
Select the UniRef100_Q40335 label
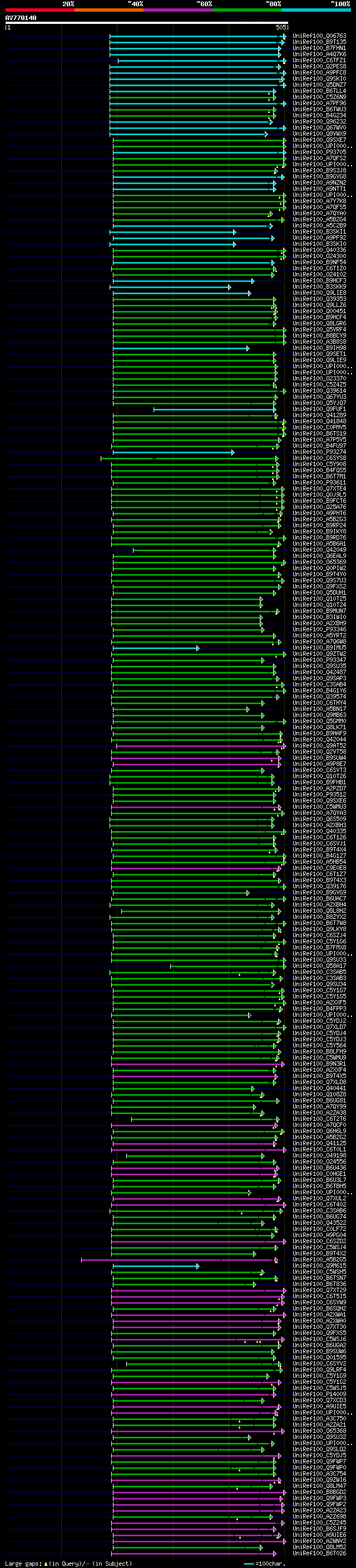tap(319, 831)
